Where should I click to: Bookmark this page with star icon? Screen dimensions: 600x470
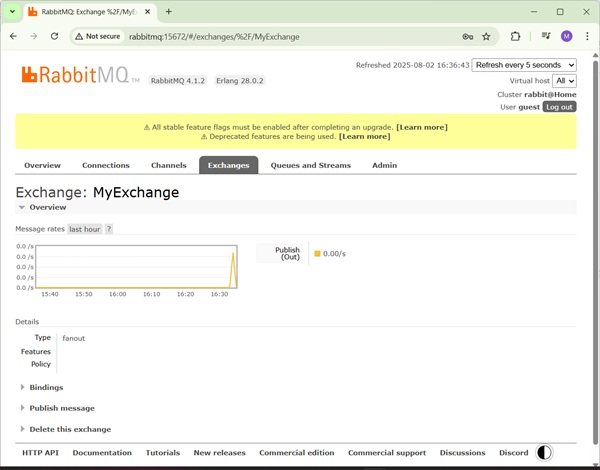487,36
